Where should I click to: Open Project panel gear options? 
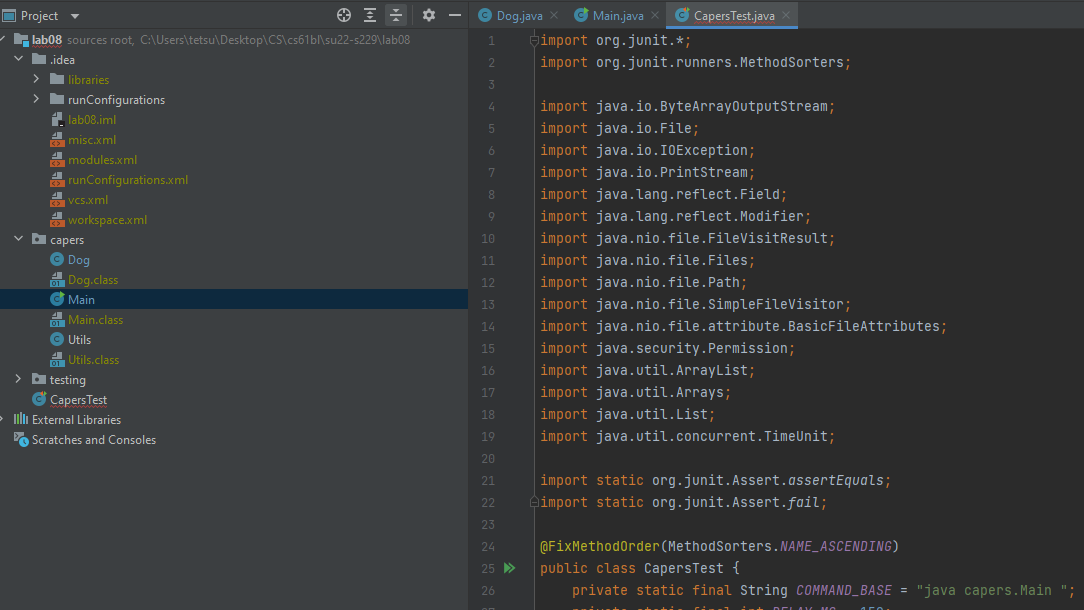(x=429, y=15)
